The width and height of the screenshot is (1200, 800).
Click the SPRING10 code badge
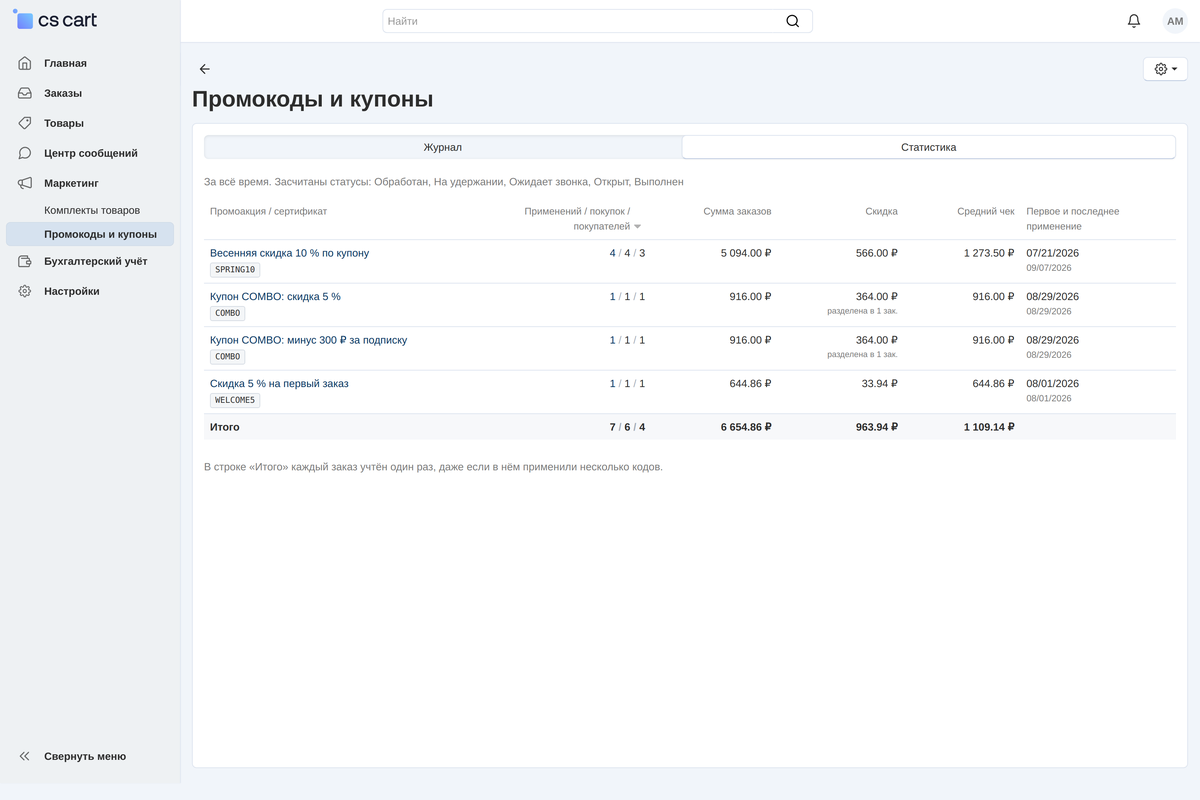(x=235, y=270)
